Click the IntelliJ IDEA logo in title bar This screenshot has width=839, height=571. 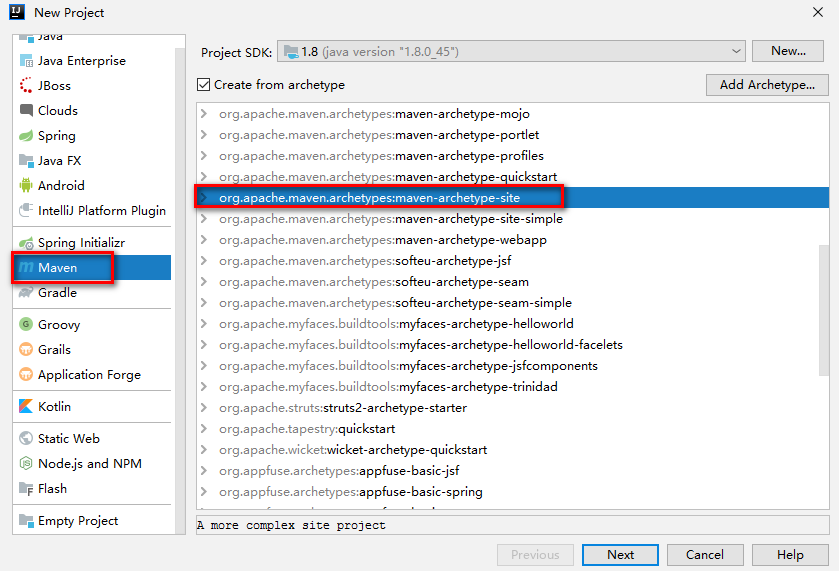(17, 12)
